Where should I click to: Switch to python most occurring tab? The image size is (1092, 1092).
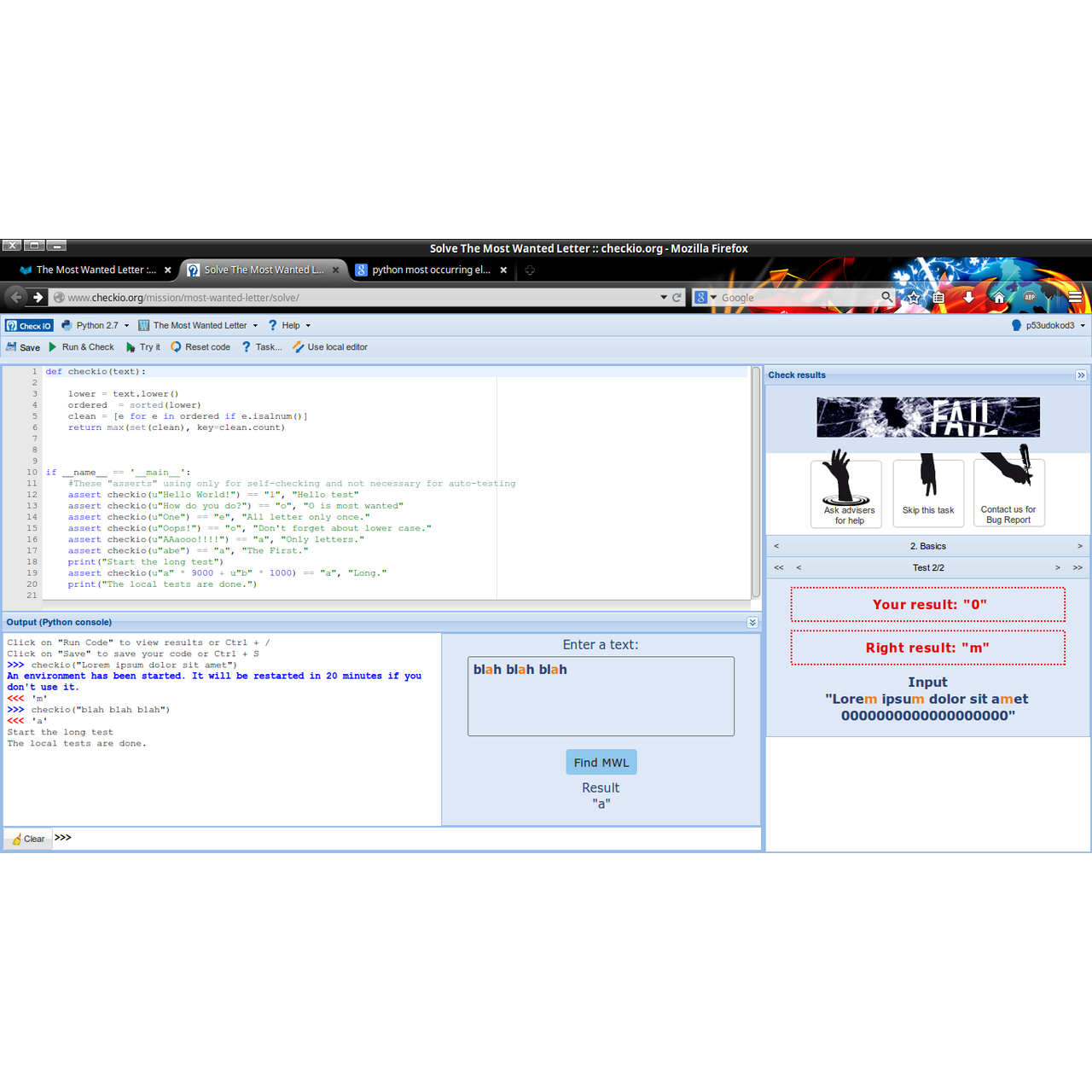click(431, 270)
